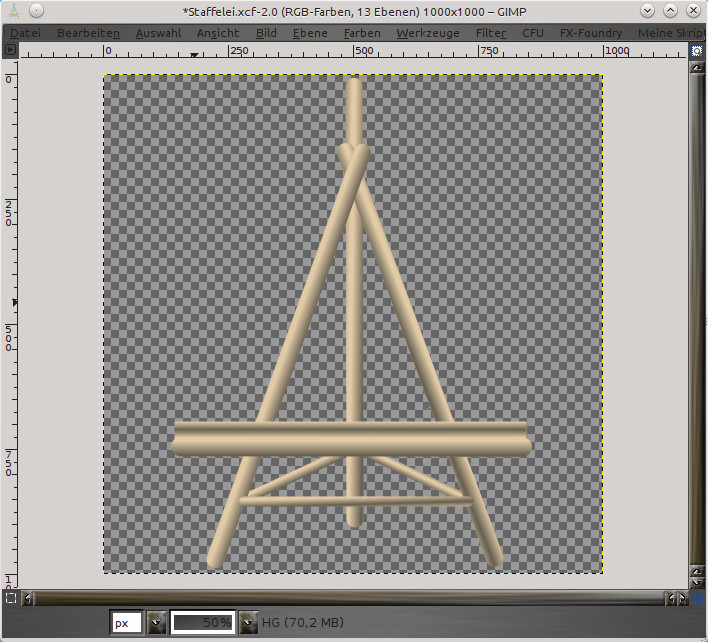Click the zoom-on-resize icon at top right
708x642 pixels.
pos(697,50)
